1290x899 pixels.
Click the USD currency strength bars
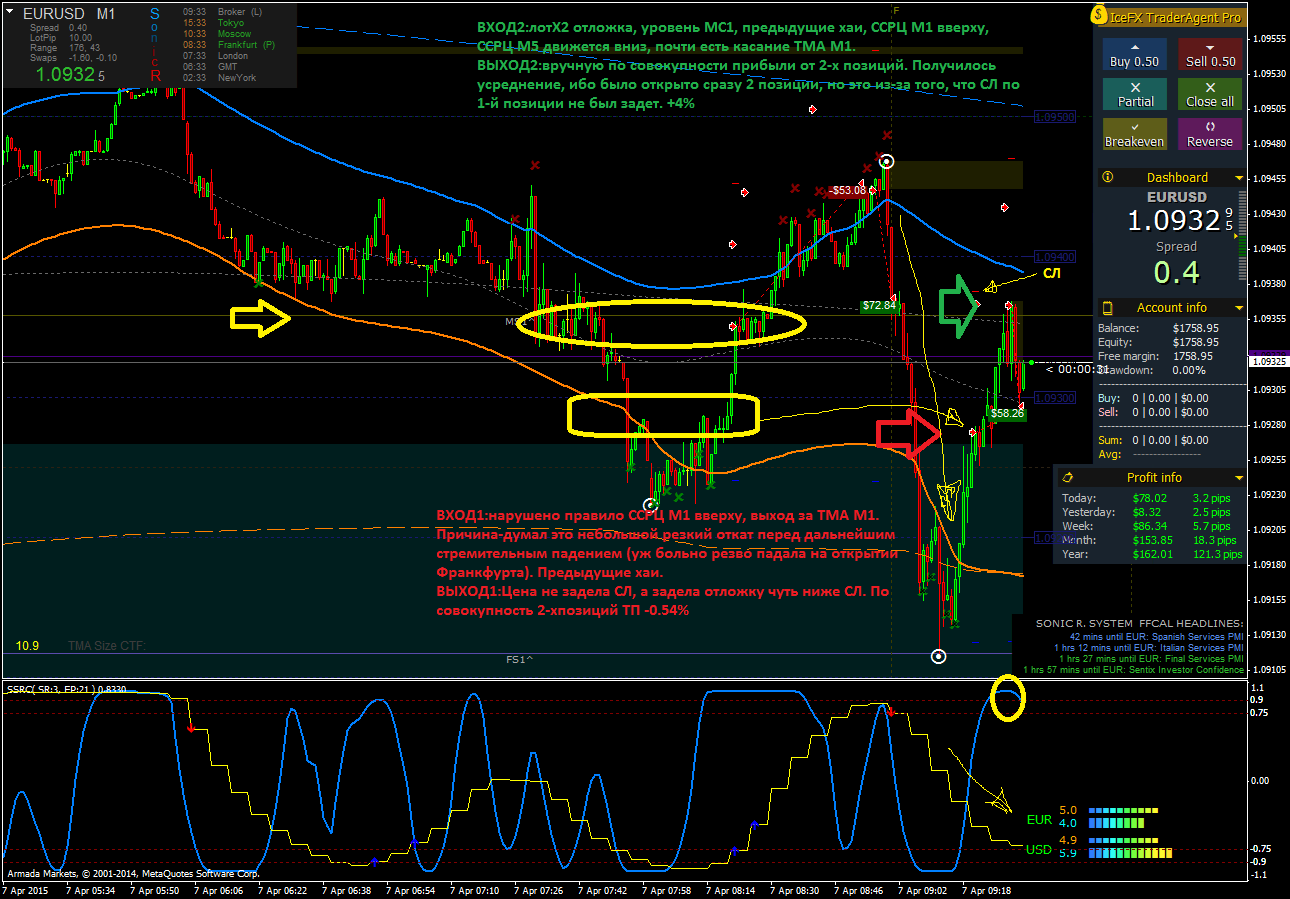click(1129, 847)
